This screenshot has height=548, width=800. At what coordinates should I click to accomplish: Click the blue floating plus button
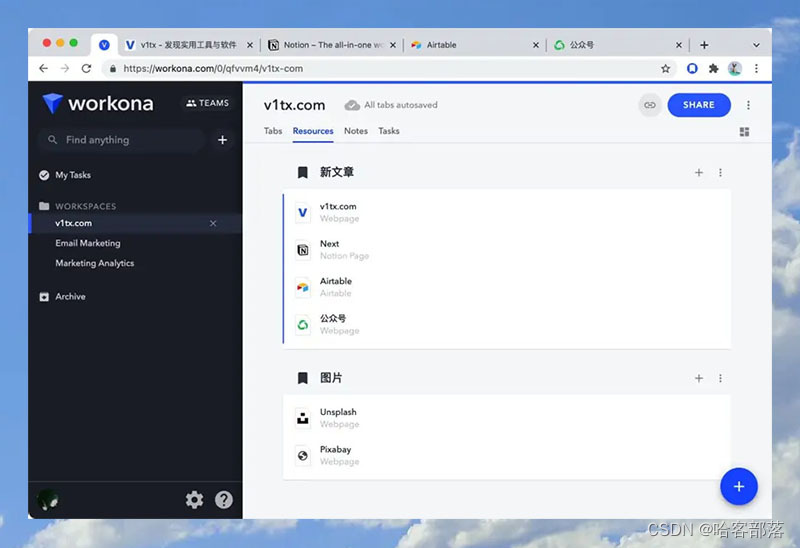[739, 486]
